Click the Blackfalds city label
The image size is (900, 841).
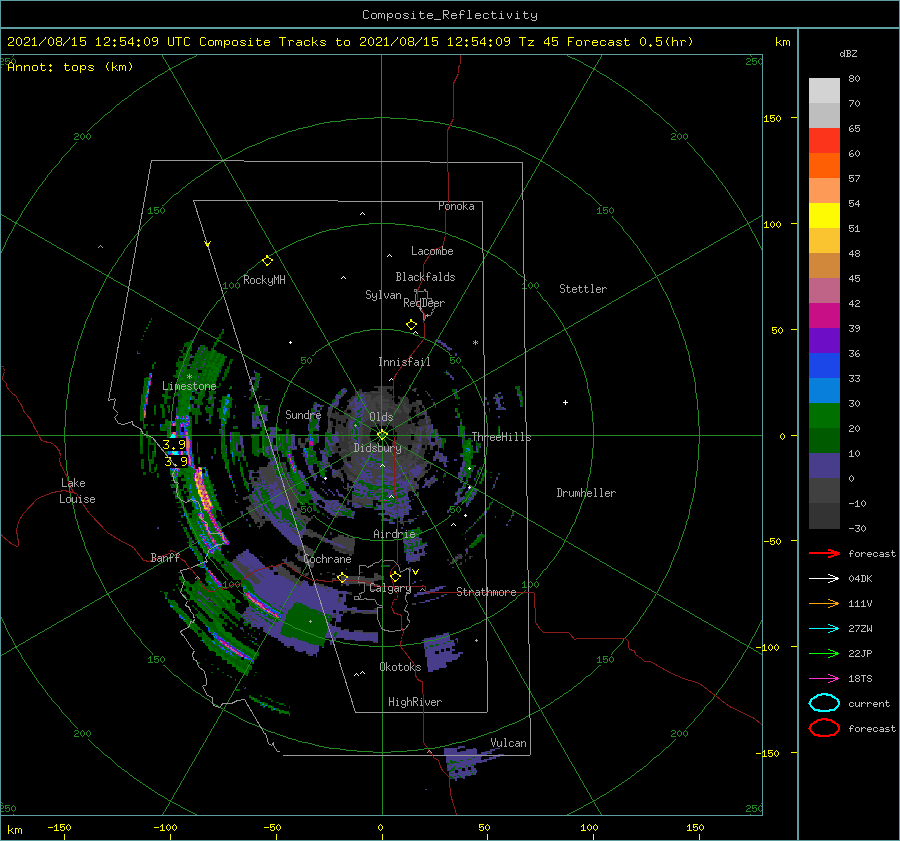pyautogui.click(x=425, y=277)
